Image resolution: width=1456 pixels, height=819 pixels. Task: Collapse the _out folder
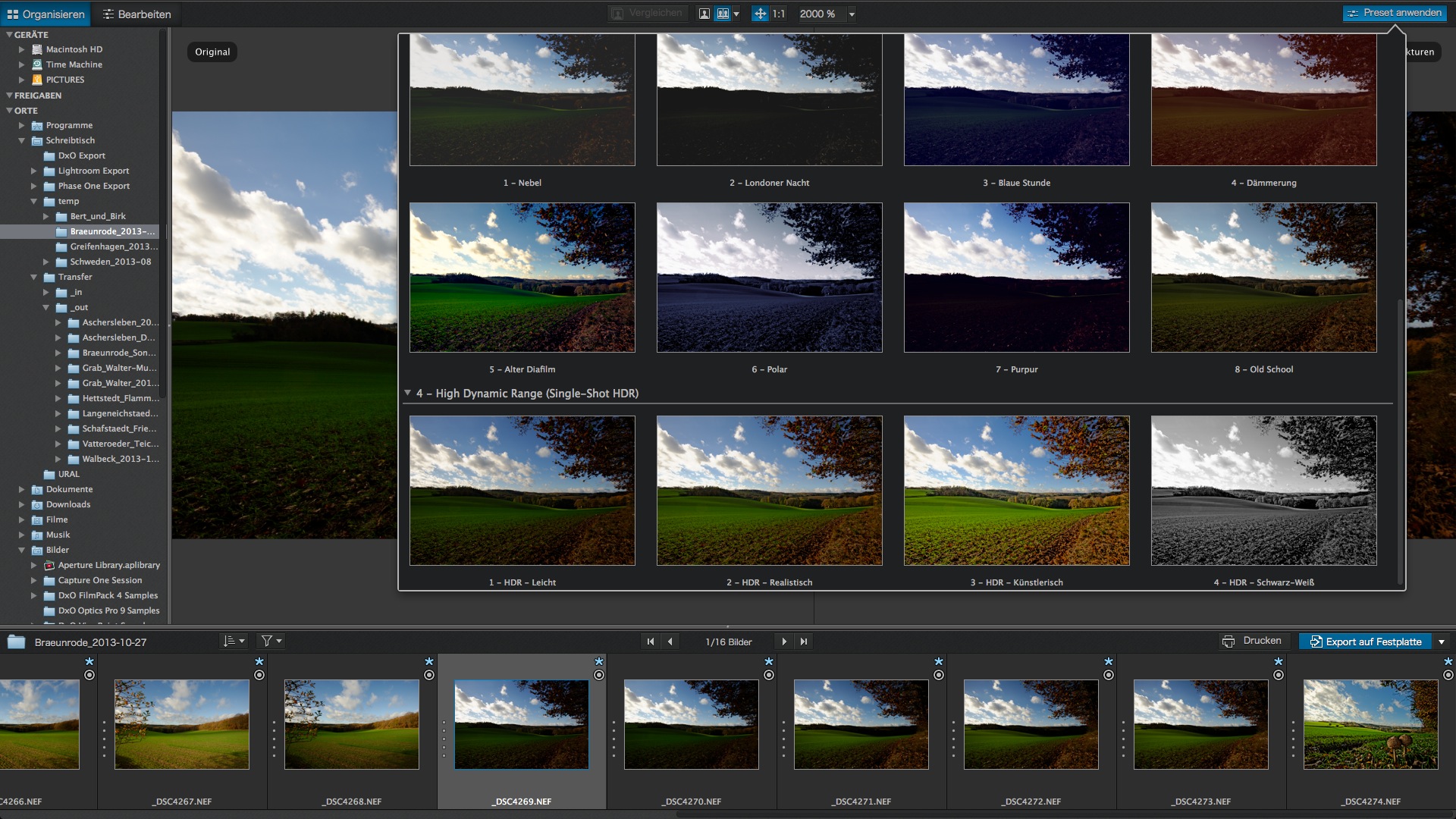pos(45,307)
